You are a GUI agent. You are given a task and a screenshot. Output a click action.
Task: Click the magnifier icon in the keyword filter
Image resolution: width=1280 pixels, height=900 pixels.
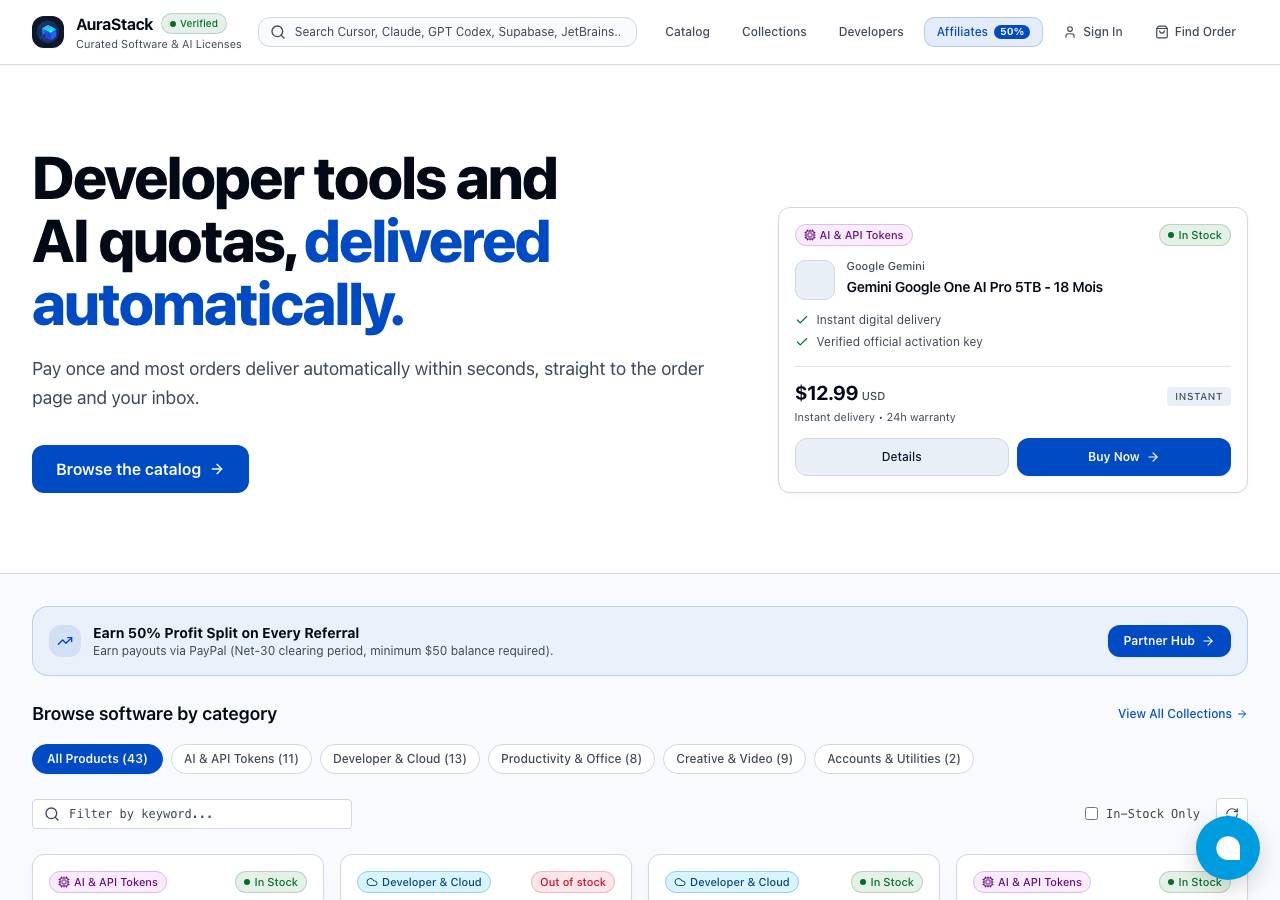pos(52,814)
